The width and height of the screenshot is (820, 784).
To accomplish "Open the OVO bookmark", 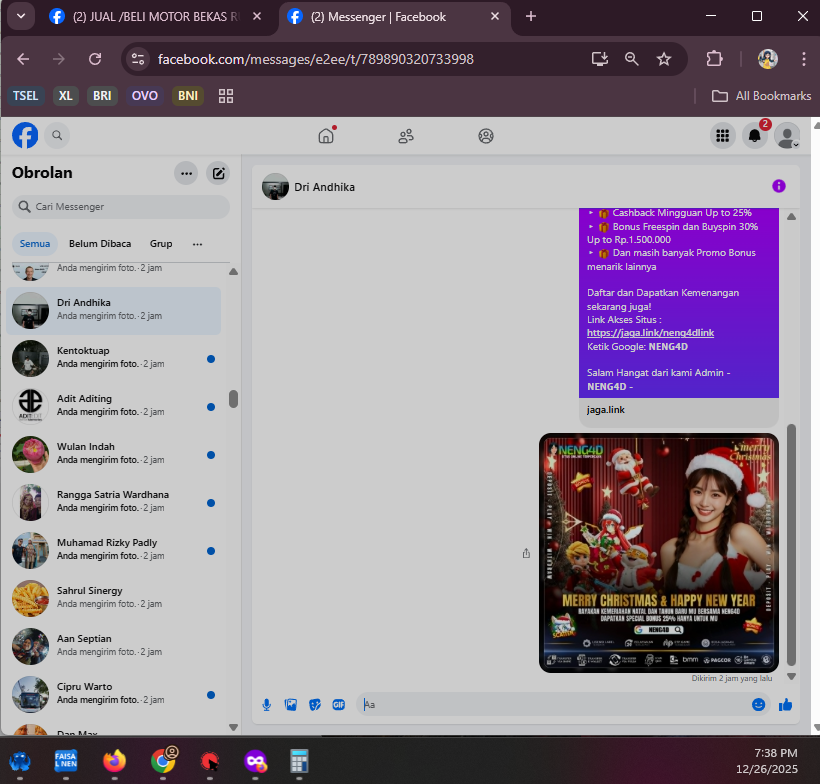I will coord(144,96).
